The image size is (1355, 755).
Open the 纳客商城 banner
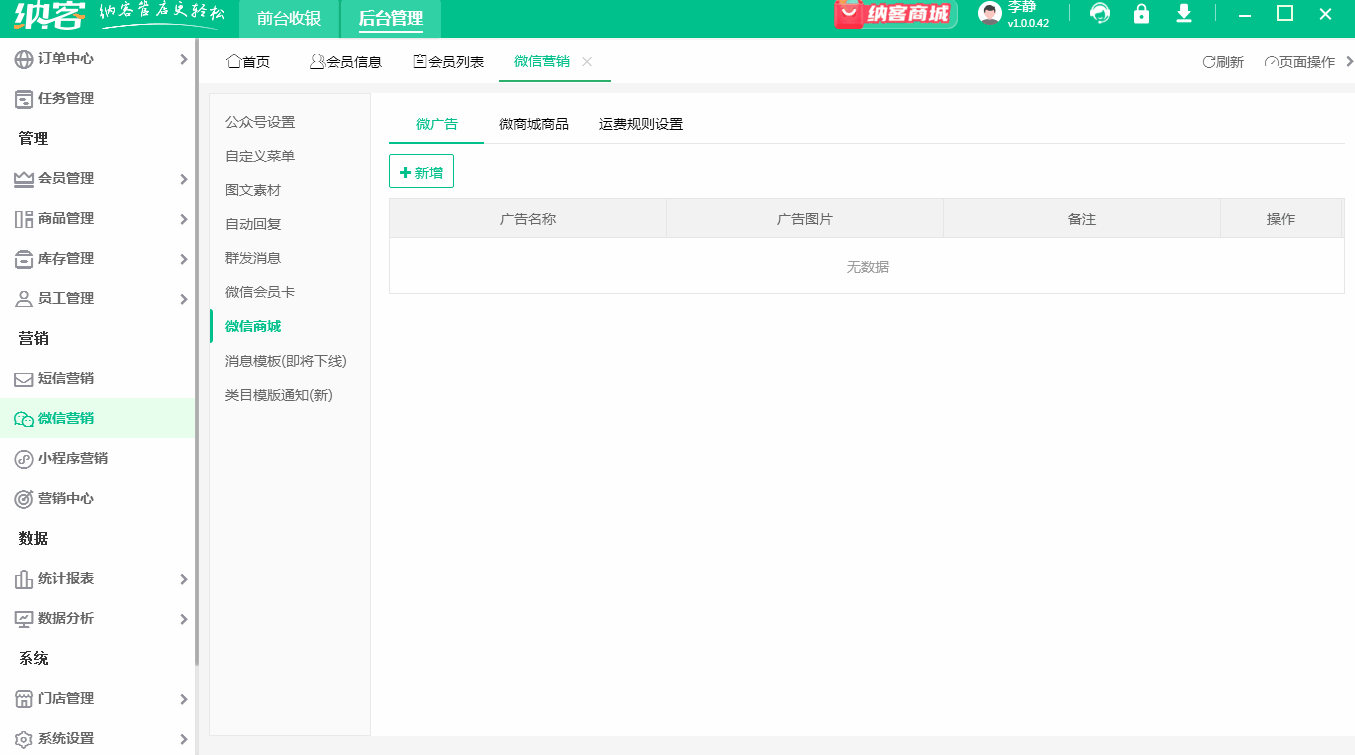pyautogui.click(x=895, y=15)
